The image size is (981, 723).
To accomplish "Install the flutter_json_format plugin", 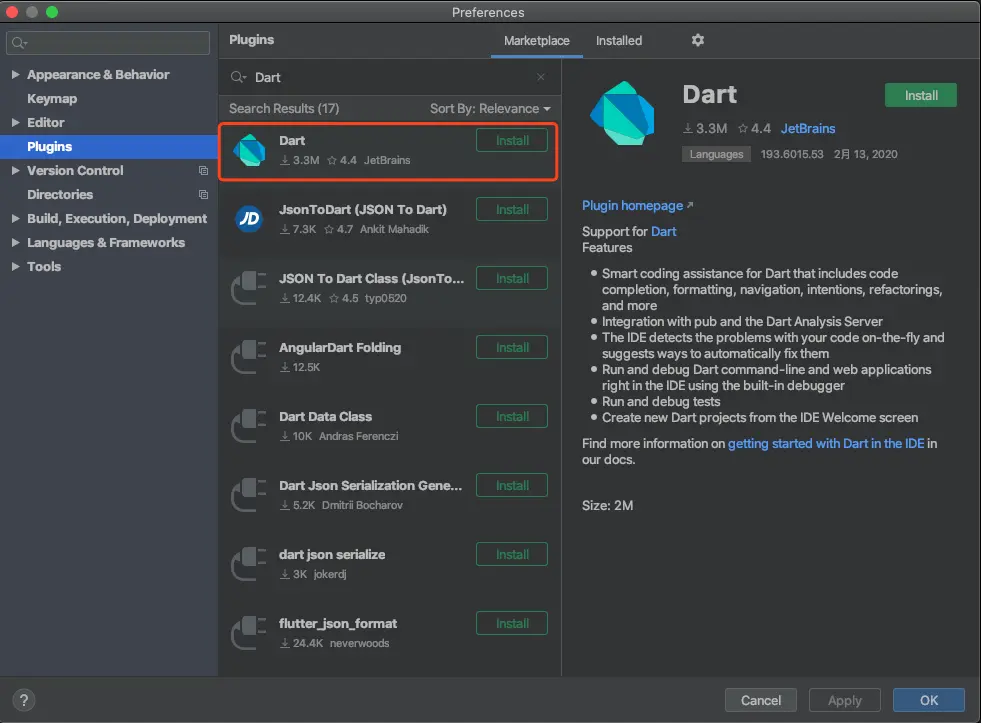I will pyautogui.click(x=512, y=624).
